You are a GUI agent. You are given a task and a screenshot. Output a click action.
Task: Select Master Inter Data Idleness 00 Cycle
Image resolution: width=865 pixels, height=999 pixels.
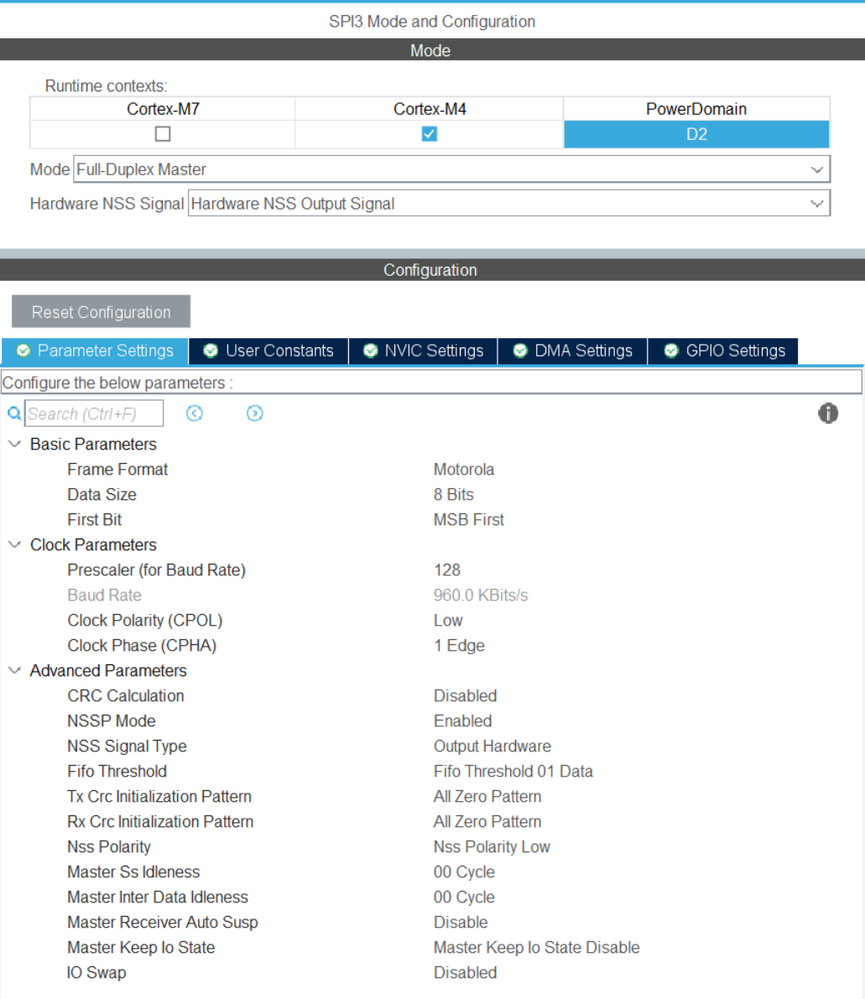tap(464, 897)
